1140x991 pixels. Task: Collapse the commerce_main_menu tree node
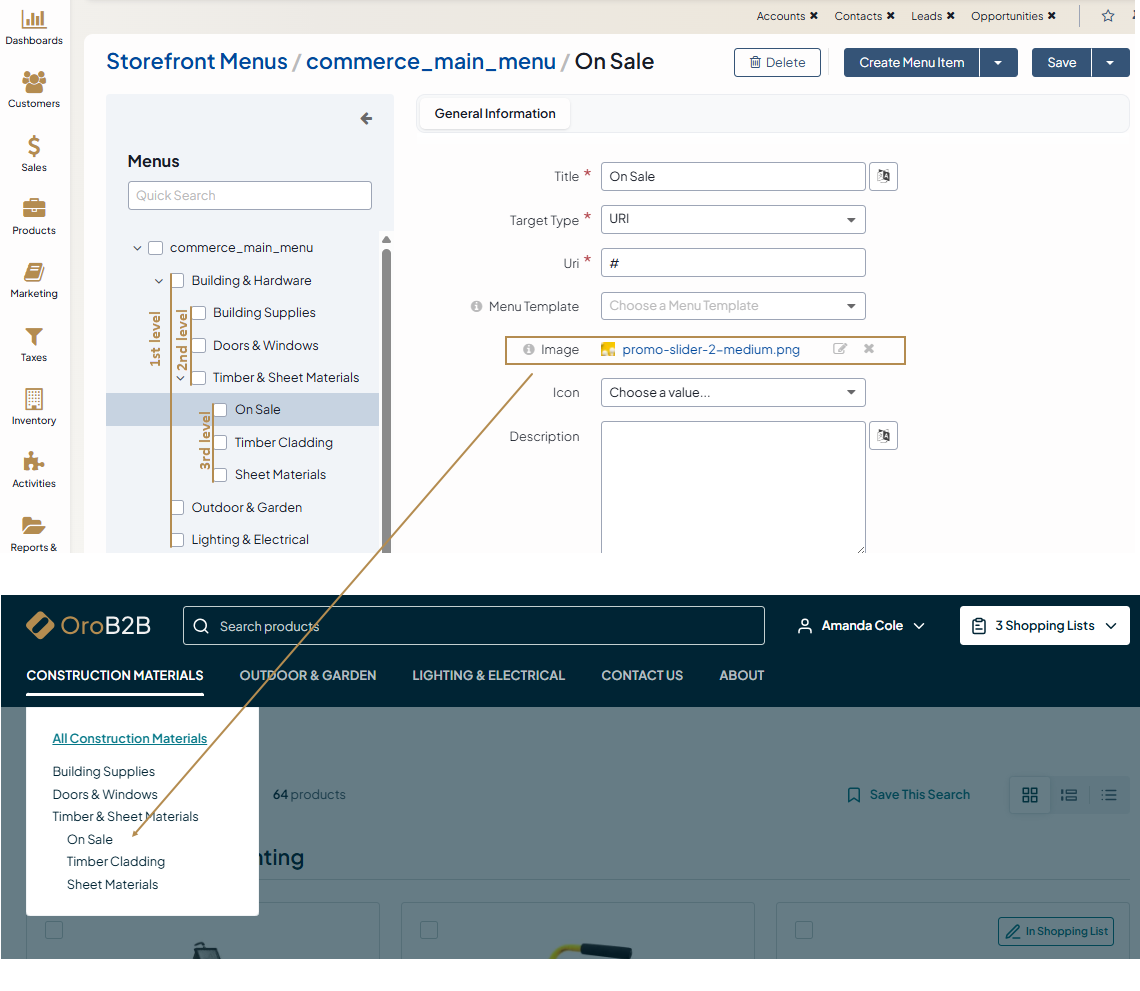[137, 248]
